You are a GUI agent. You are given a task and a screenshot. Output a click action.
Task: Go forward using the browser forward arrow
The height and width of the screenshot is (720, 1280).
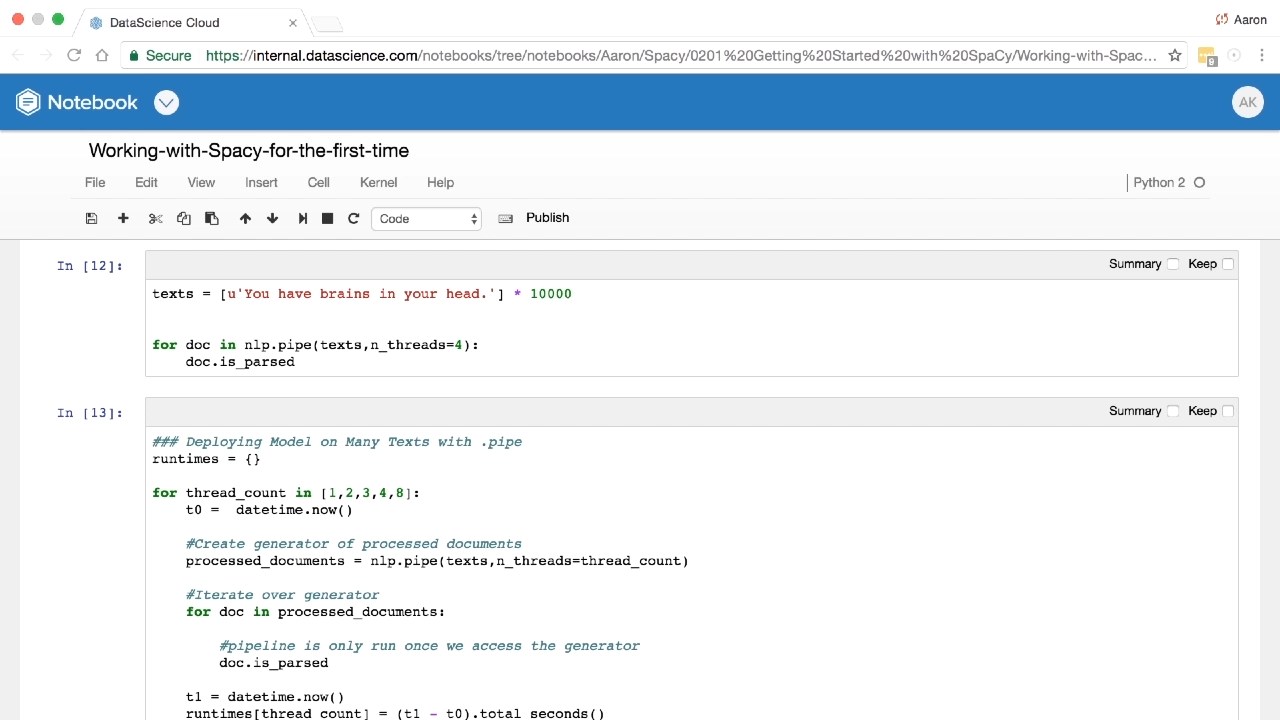(x=46, y=56)
